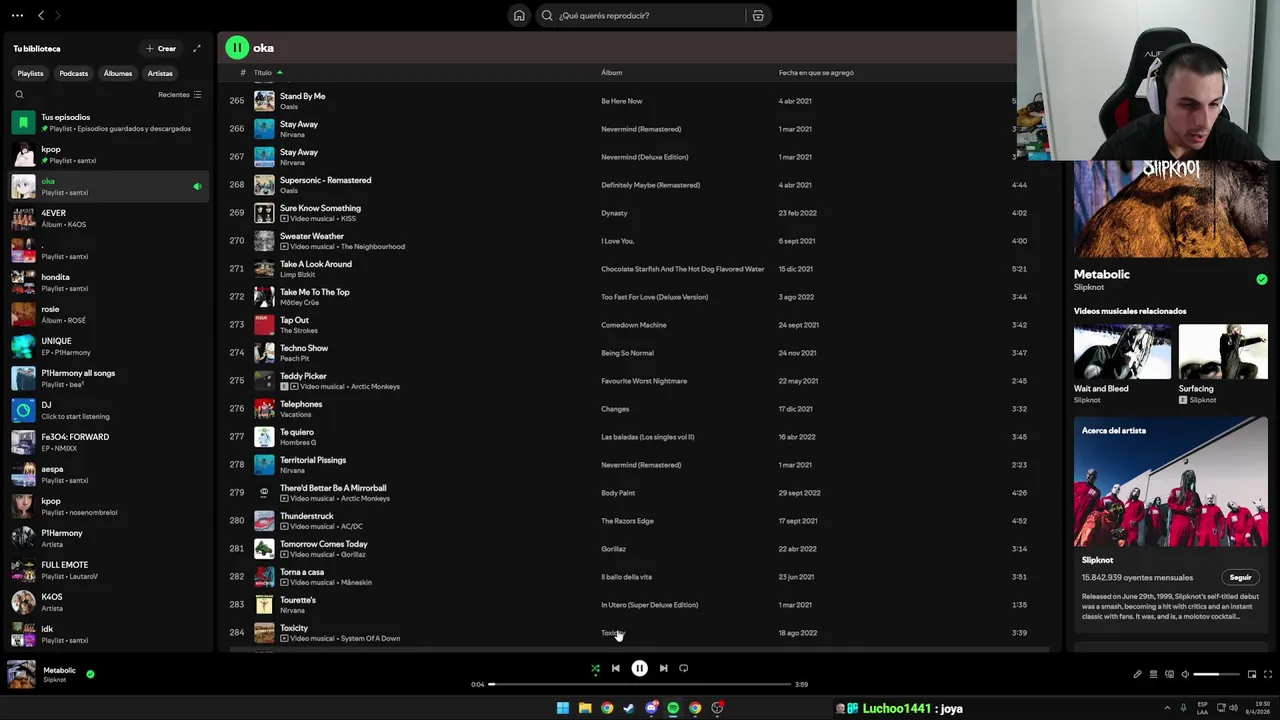This screenshot has height=720, width=1280.
Task: Select the Artistas filter chip
Action: point(160,73)
